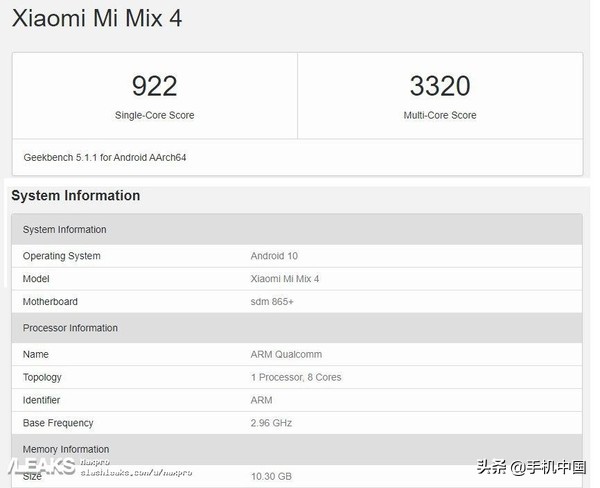Click the Motherboard row label
Viewport: 600px width, 488px height.
point(50,302)
